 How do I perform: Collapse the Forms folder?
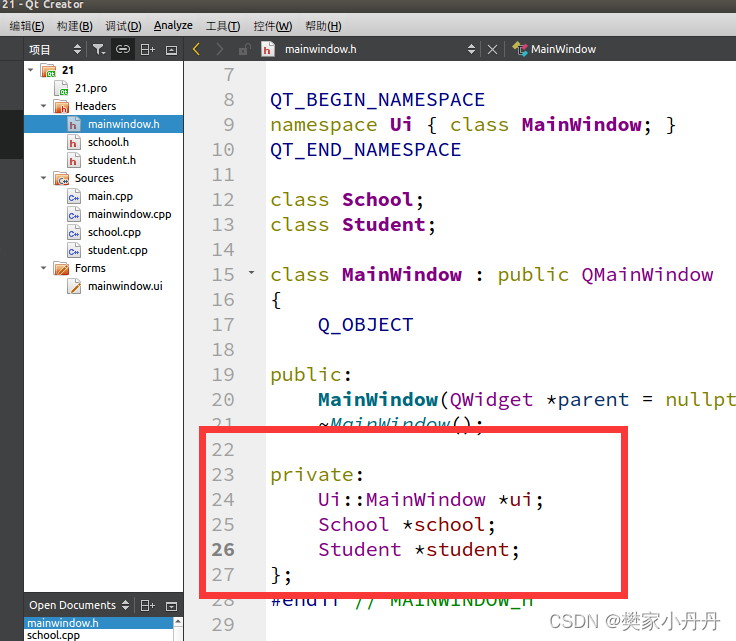(43, 268)
